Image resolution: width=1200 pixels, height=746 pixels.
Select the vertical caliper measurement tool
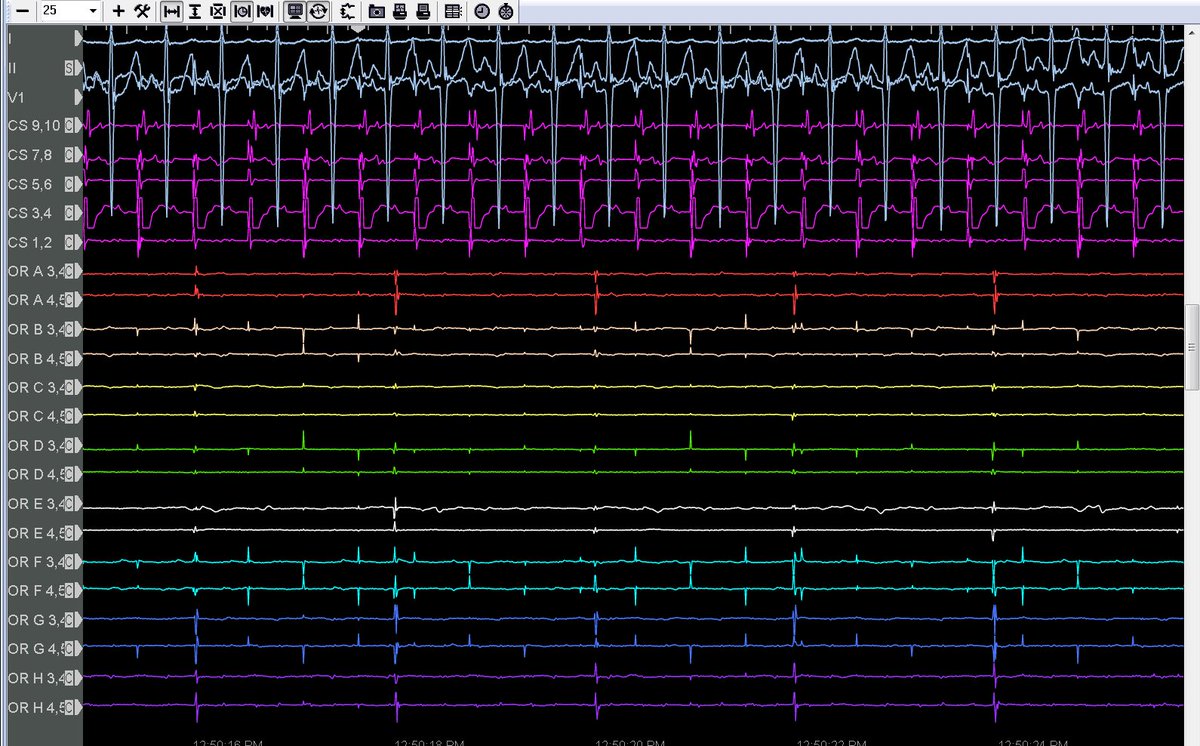click(x=194, y=11)
